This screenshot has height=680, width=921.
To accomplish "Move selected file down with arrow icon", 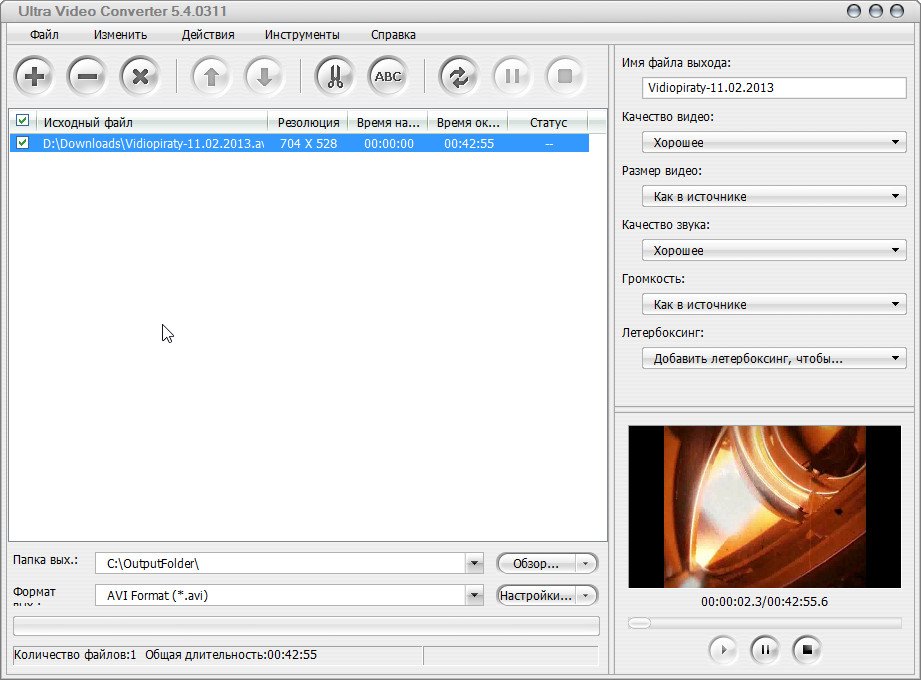I will click(x=264, y=76).
